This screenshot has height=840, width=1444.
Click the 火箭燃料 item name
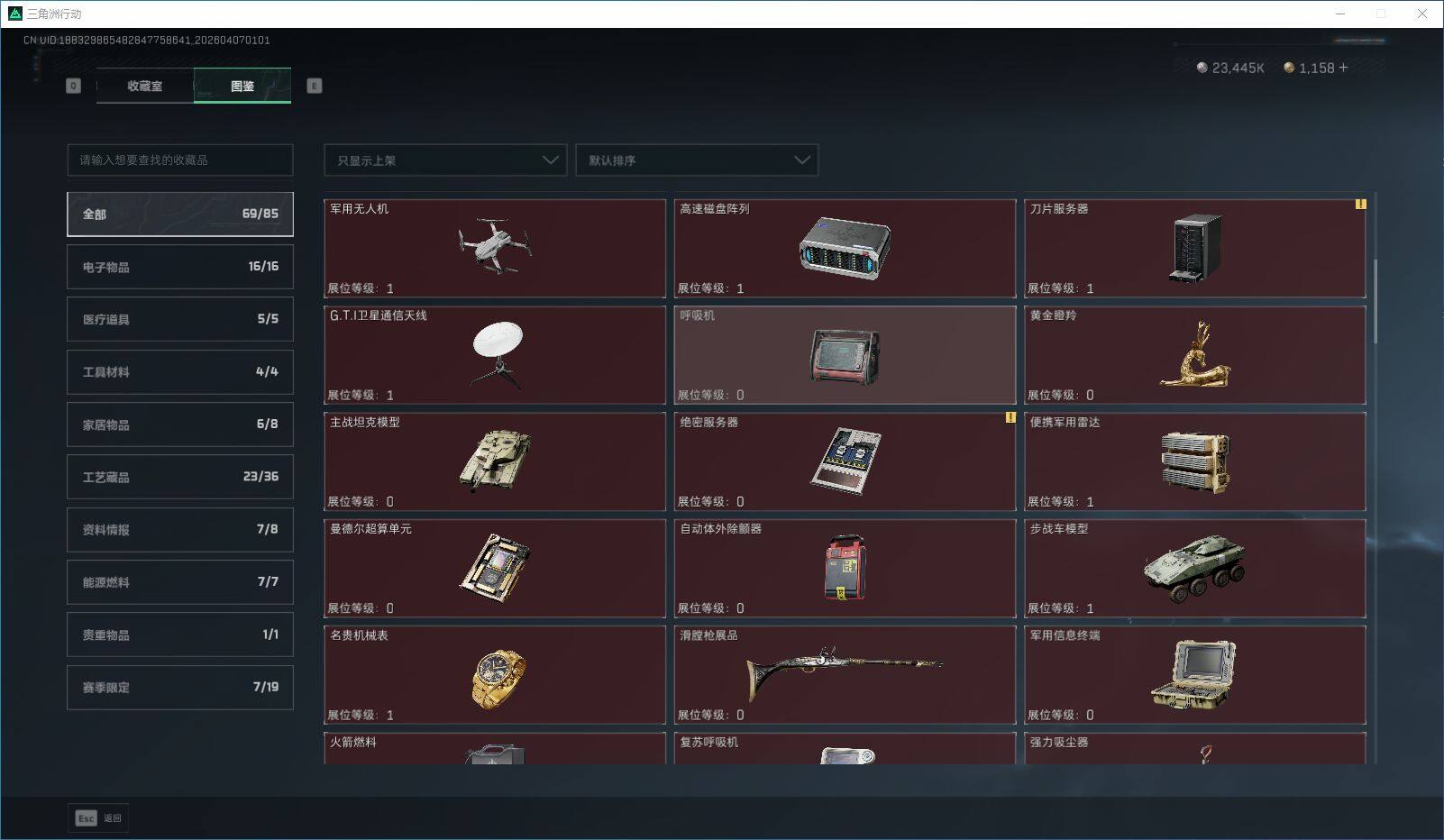353,742
